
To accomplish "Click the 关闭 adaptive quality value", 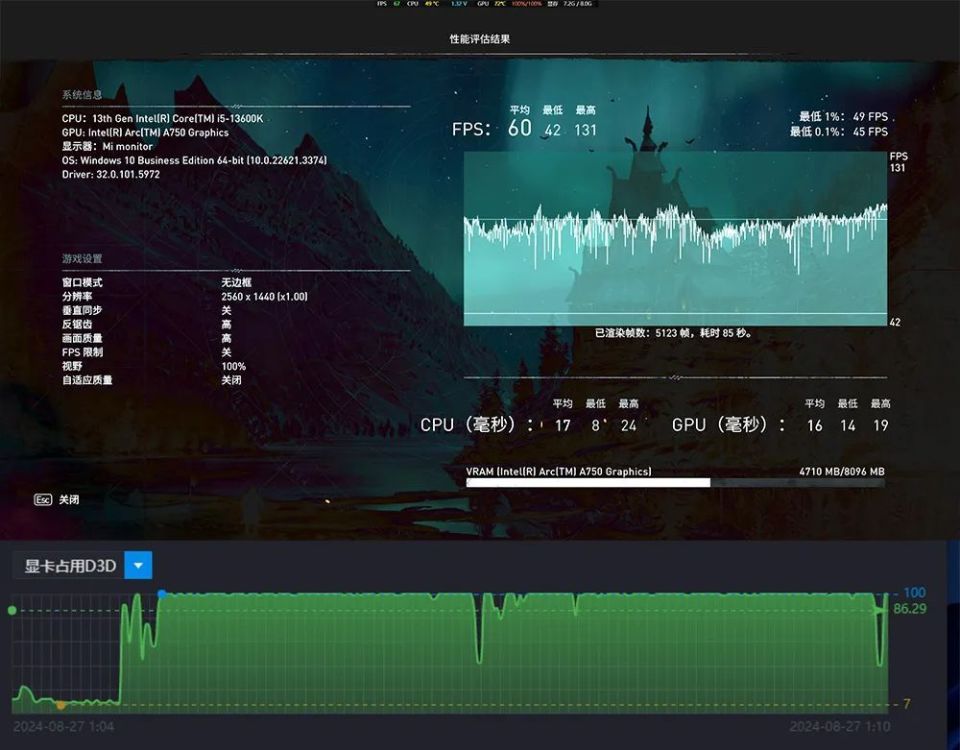I will [231, 380].
